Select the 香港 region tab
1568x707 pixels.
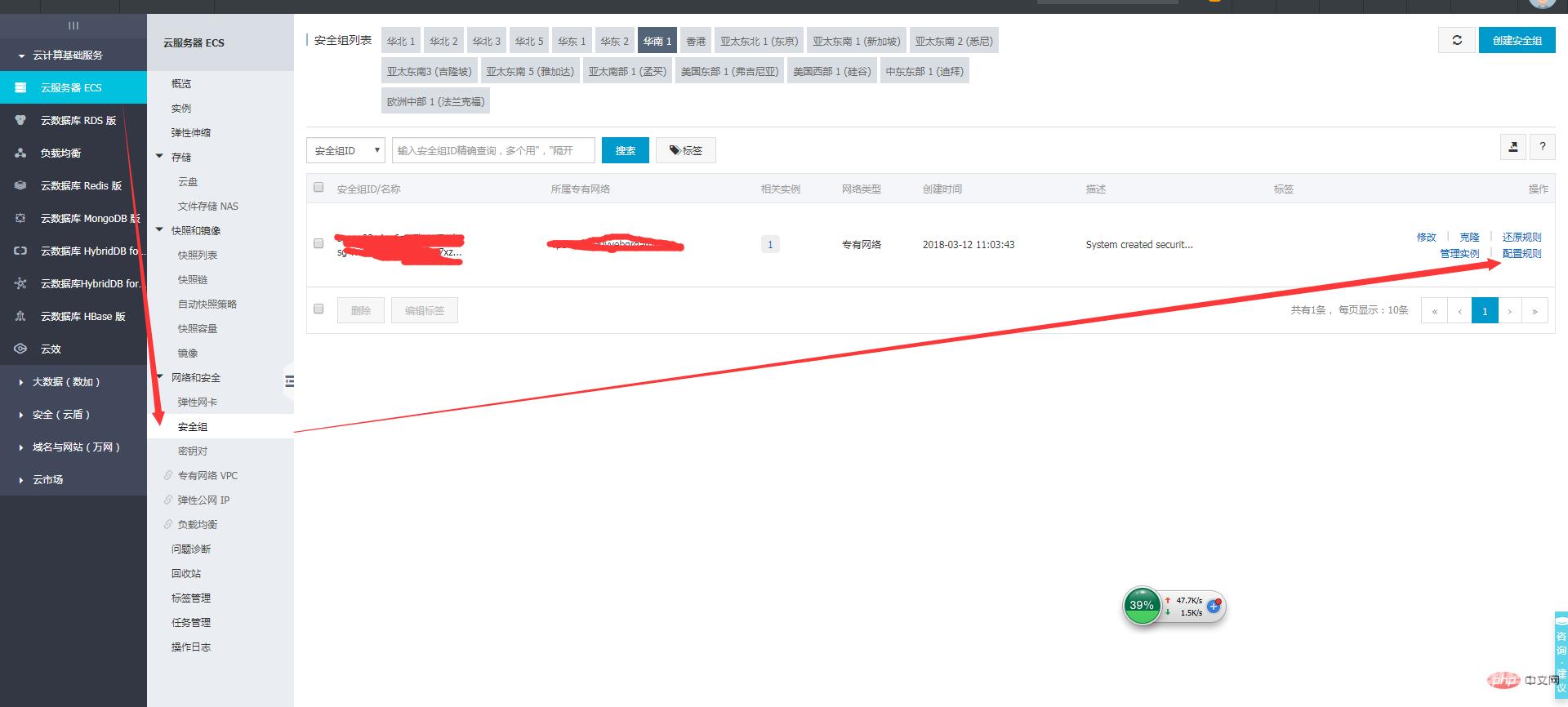coord(696,41)
